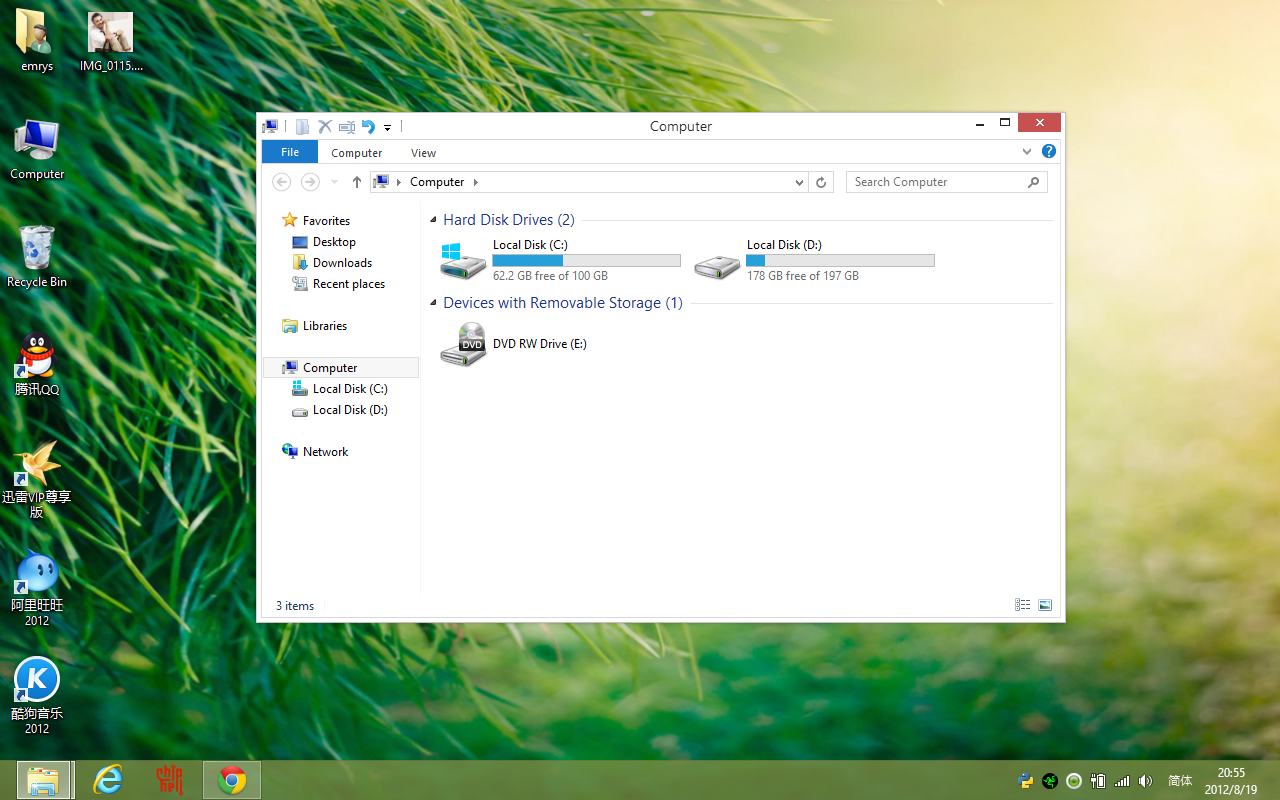The height and width of the screenshot is (800, 1280).
Task: Click the 简体 input language indicator
Action: click(x=1180, y=781)
